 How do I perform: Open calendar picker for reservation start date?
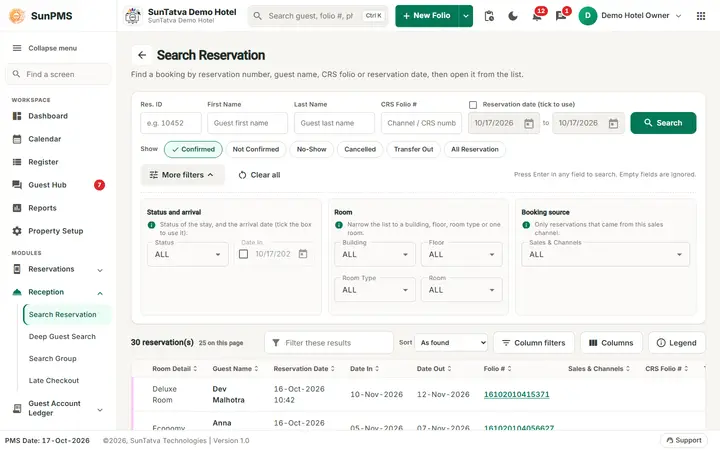click(529, 123)
